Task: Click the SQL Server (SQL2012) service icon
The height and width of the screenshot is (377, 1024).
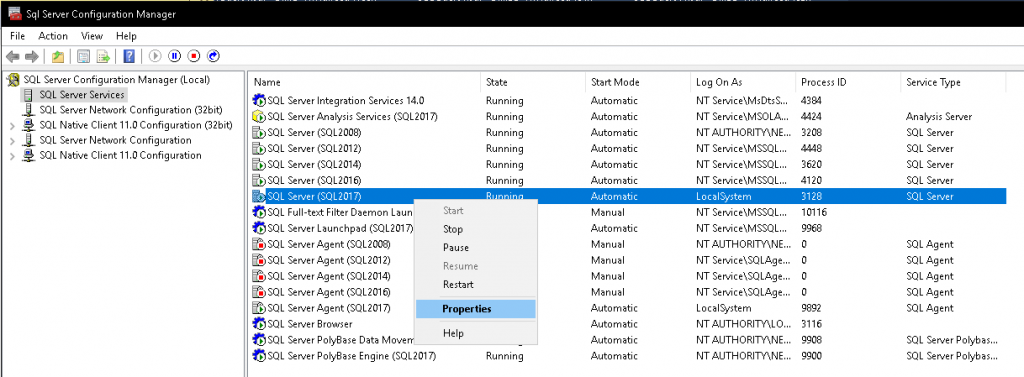Action: (x=259, y=148)
